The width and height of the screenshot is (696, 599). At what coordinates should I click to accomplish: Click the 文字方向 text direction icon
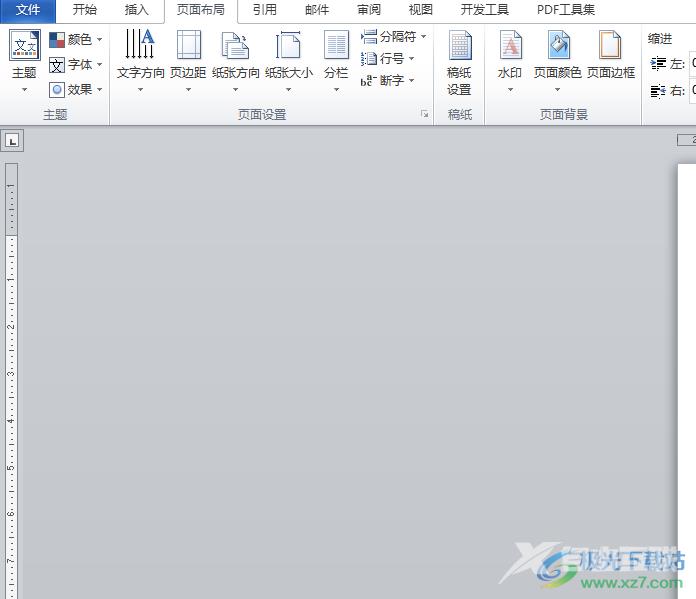[x=140, y=44]
